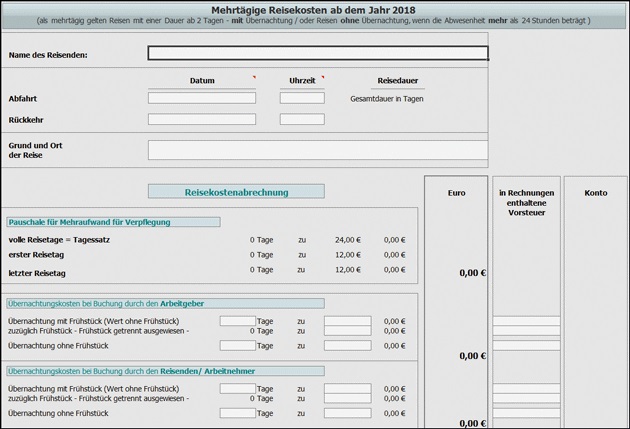The height and width of the screenshot is (429, 630).
Task: Click price field for Arbeitgeber Übernachtung mit Frühstück
Action: click(x=347, y=321)
